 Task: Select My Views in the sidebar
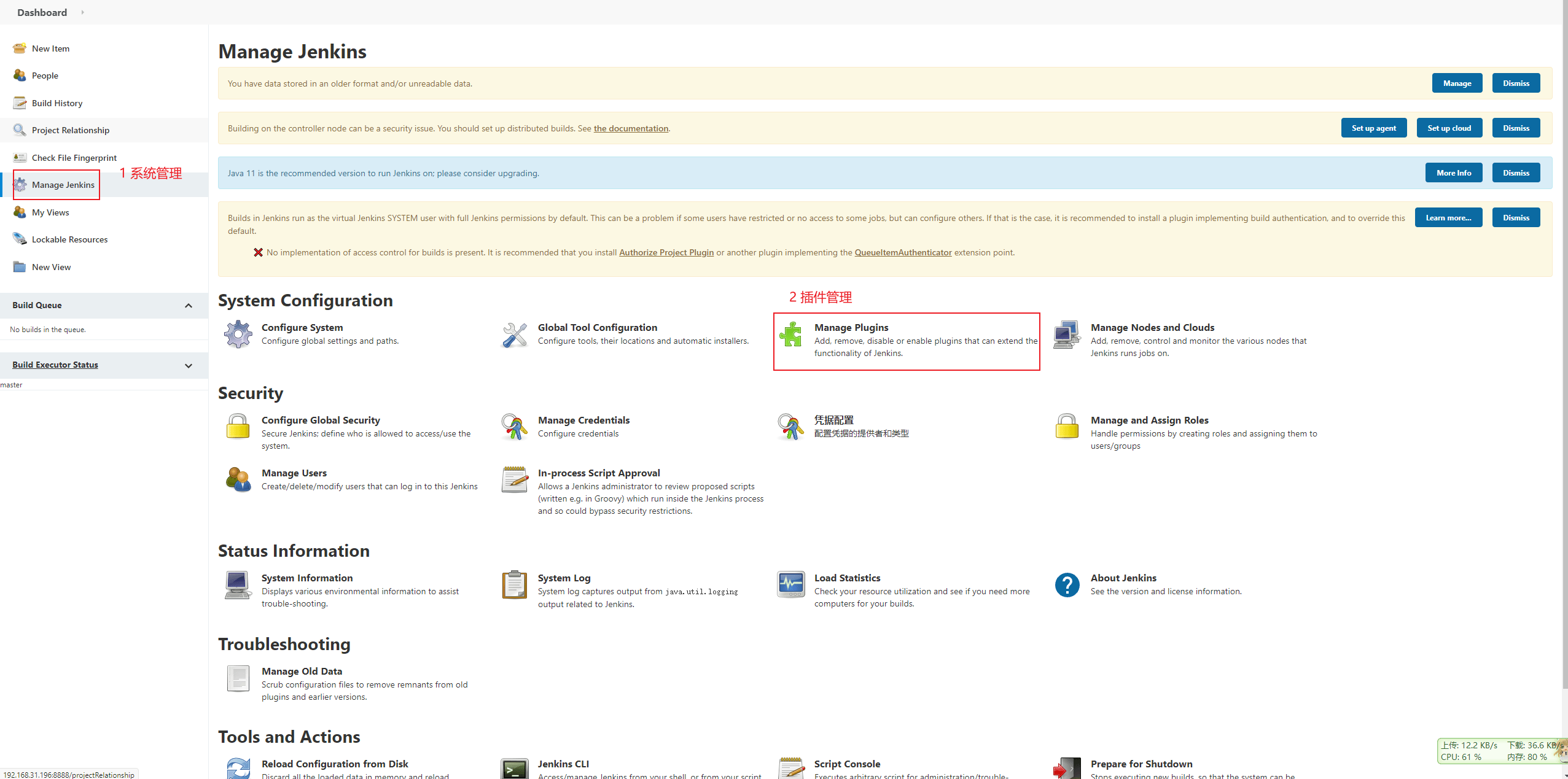pyautogui.click(x=50, y=212)
